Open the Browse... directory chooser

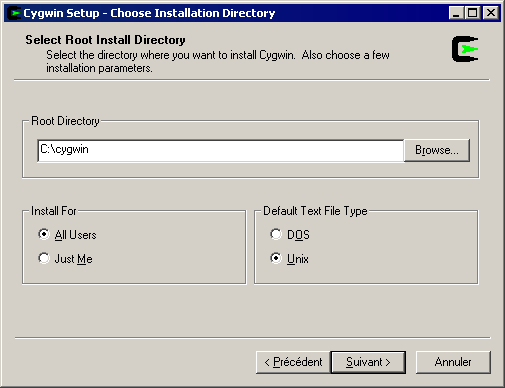(437, 150)
